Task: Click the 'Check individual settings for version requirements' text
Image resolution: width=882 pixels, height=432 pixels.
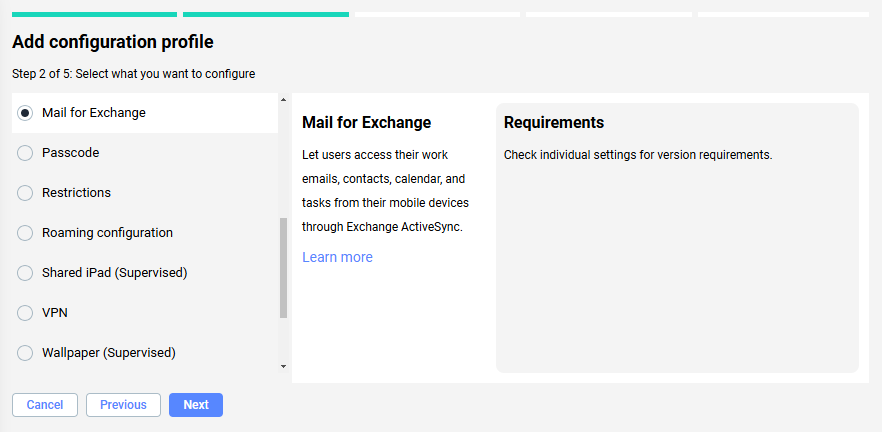Action: click(x=638, y=155)
